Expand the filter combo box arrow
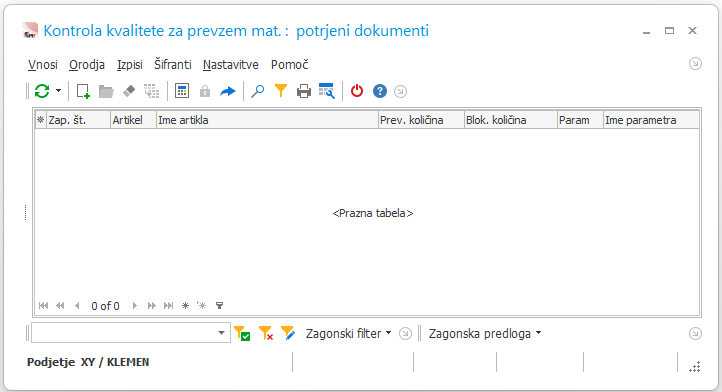The height and width of the screenshot is (392, 722). point(221,333)
